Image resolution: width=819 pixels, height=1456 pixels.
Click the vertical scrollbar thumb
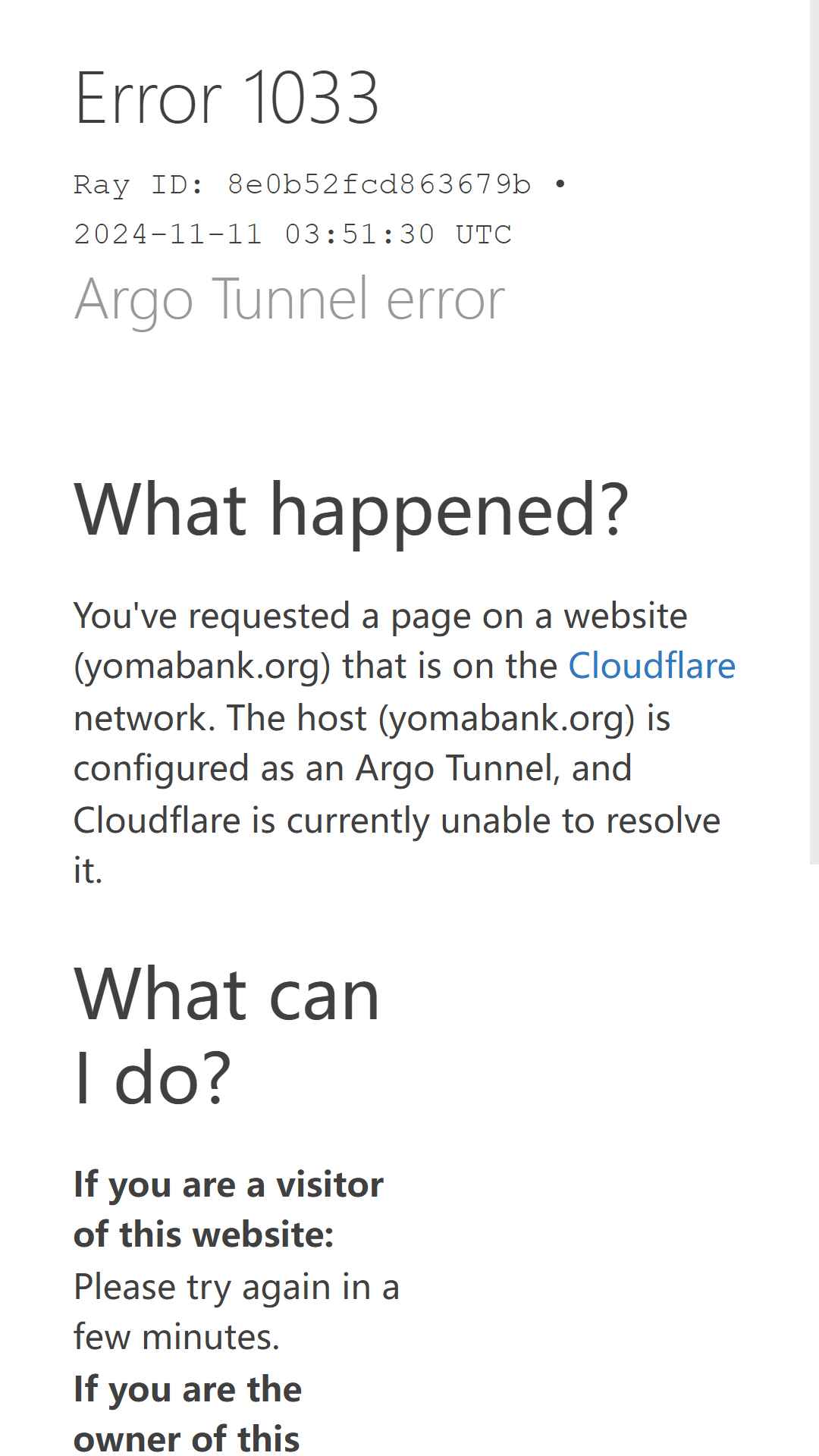(814, 432)
